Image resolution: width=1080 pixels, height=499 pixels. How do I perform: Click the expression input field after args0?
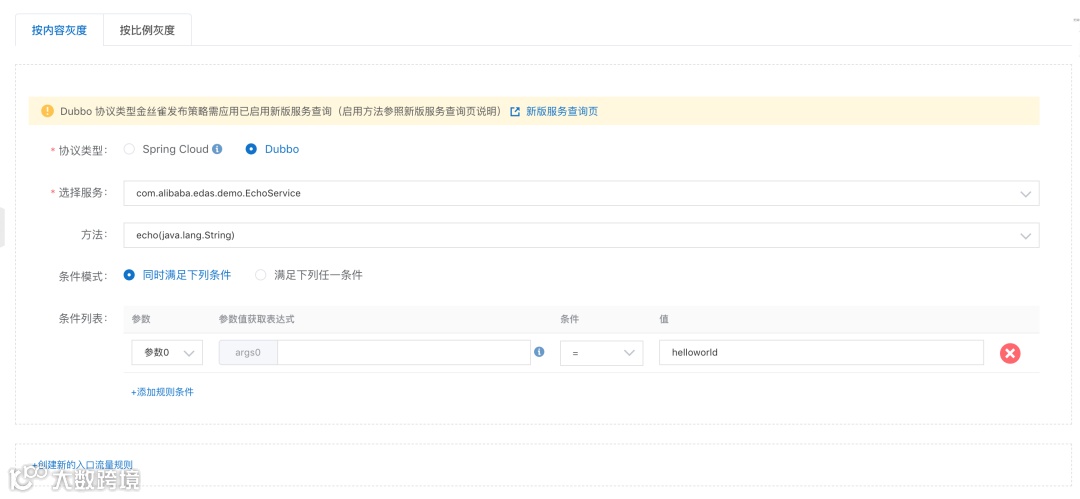tap(404, 352)
